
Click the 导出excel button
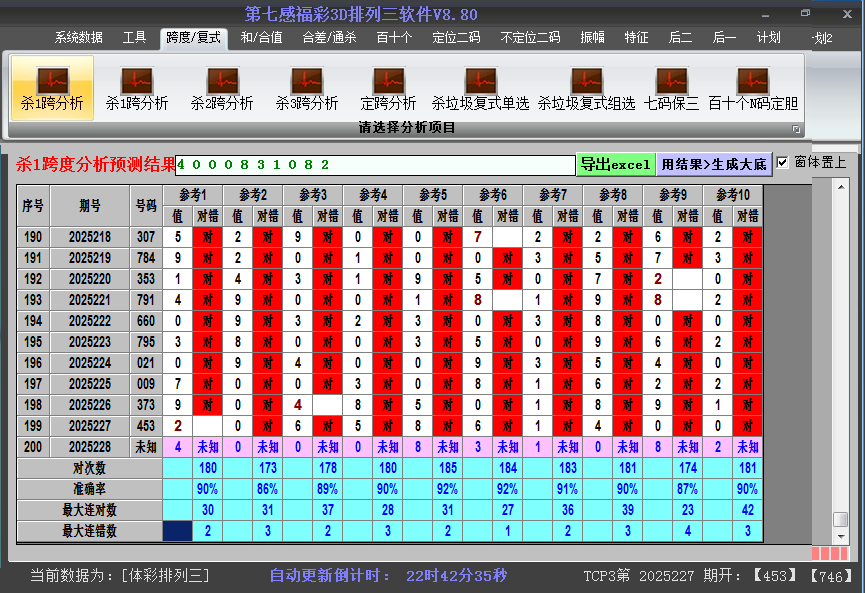coord(615,164)
